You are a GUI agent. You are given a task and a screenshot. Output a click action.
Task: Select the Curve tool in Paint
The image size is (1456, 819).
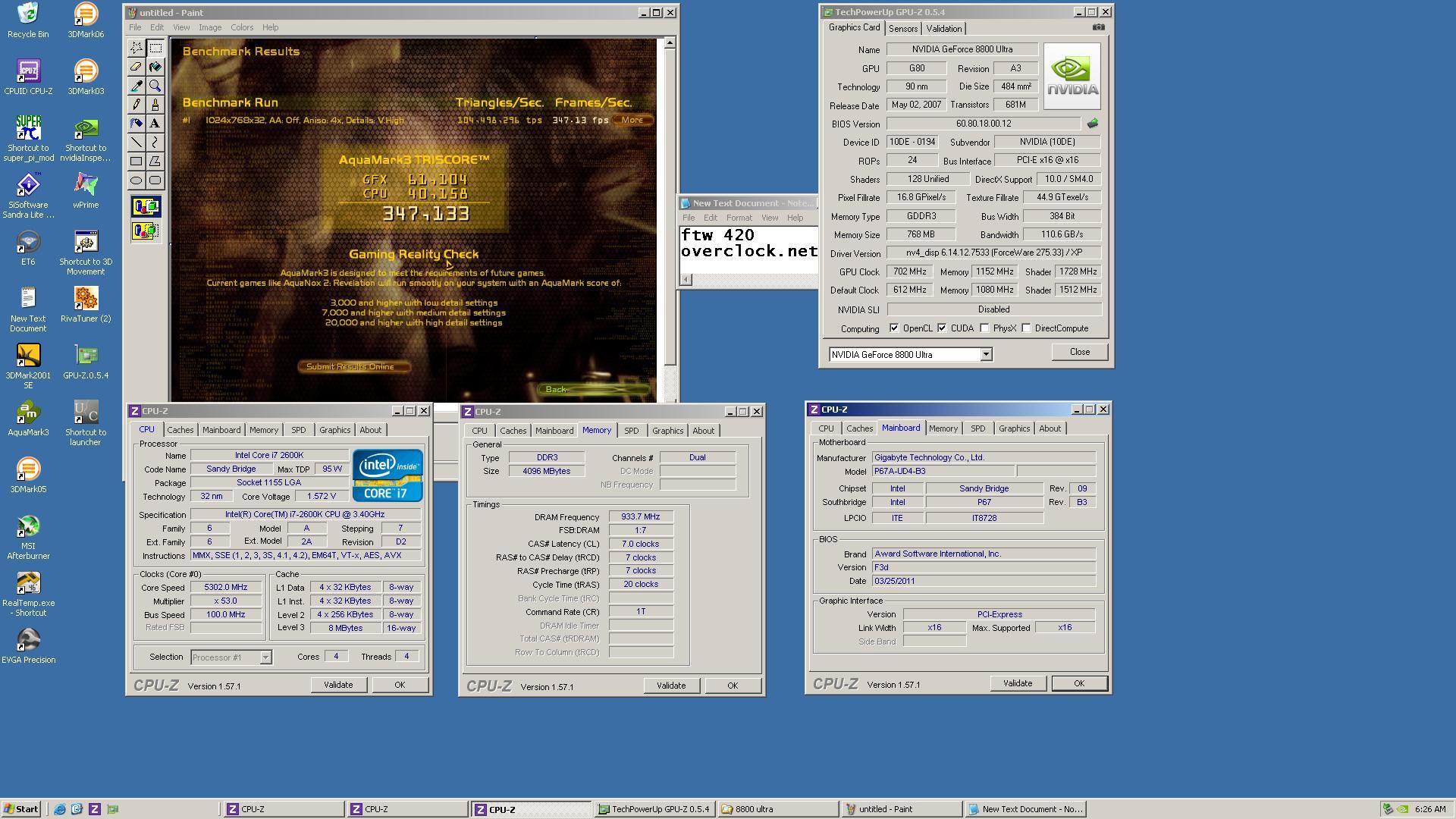tap(155, 143)
